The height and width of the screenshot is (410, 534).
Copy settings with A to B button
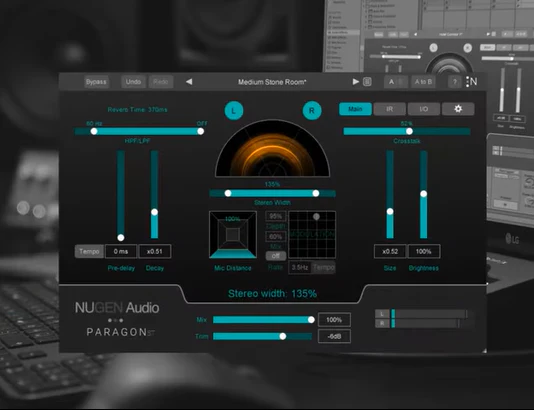point(423,82)
